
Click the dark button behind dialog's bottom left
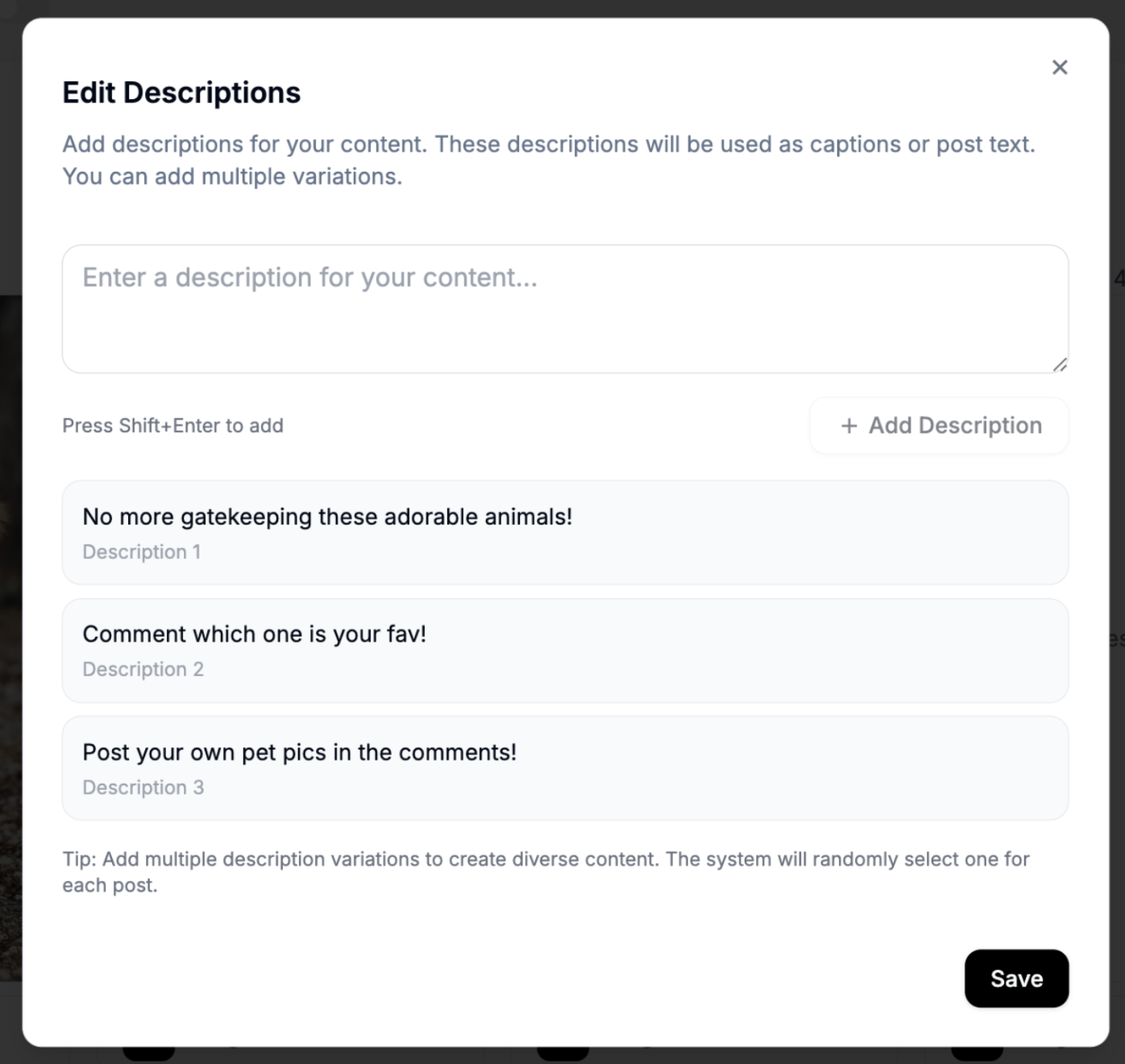coord(149,1054)
